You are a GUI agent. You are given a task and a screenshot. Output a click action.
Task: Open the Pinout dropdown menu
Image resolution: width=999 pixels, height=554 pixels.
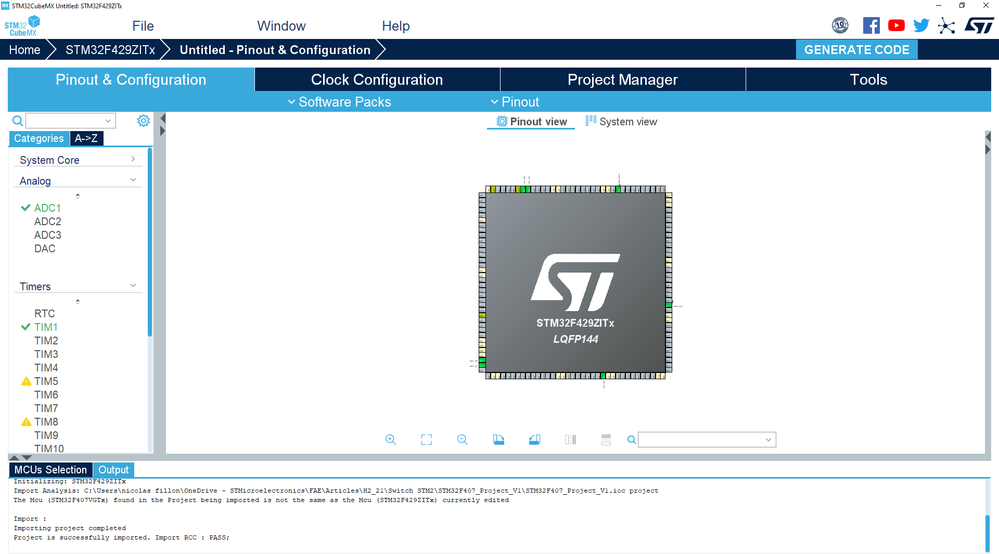pos(515,102)
